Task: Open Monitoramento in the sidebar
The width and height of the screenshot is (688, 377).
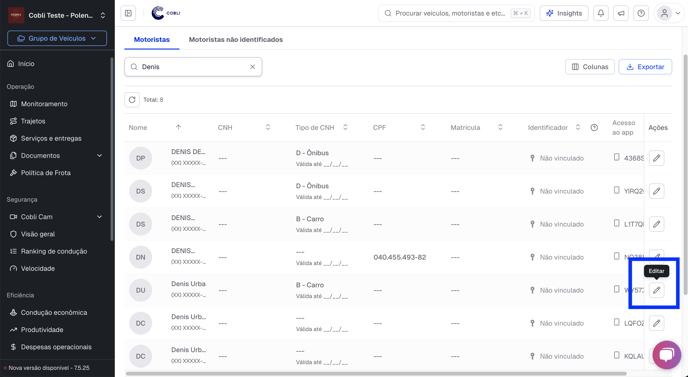Action: 44,104
